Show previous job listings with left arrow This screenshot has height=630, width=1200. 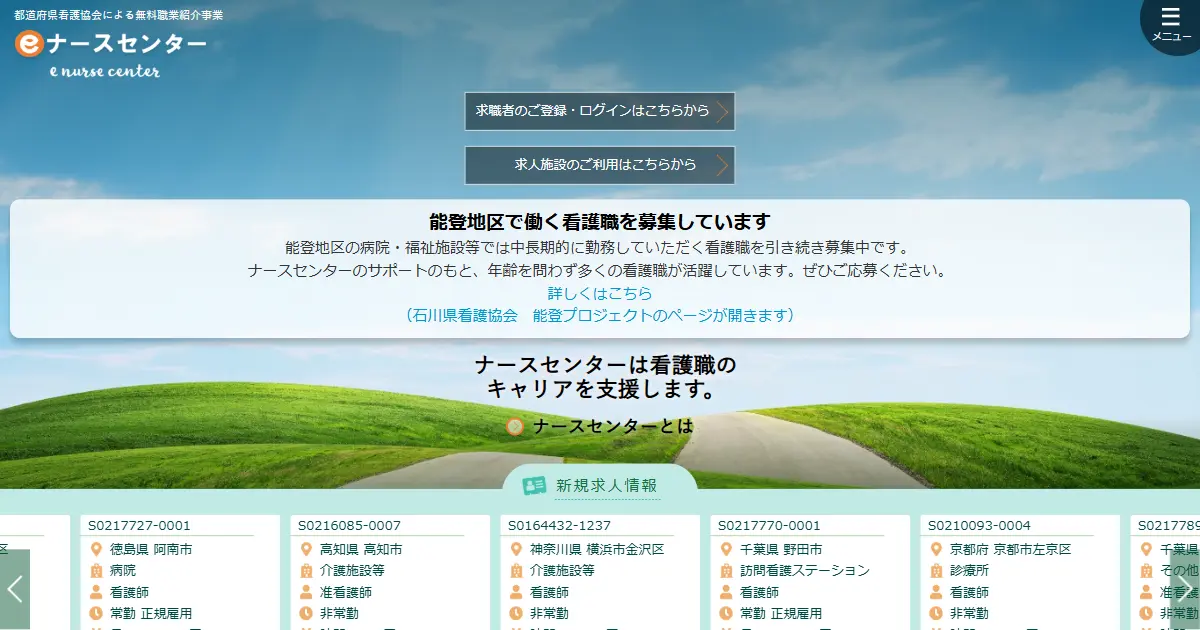click(15, 589)
